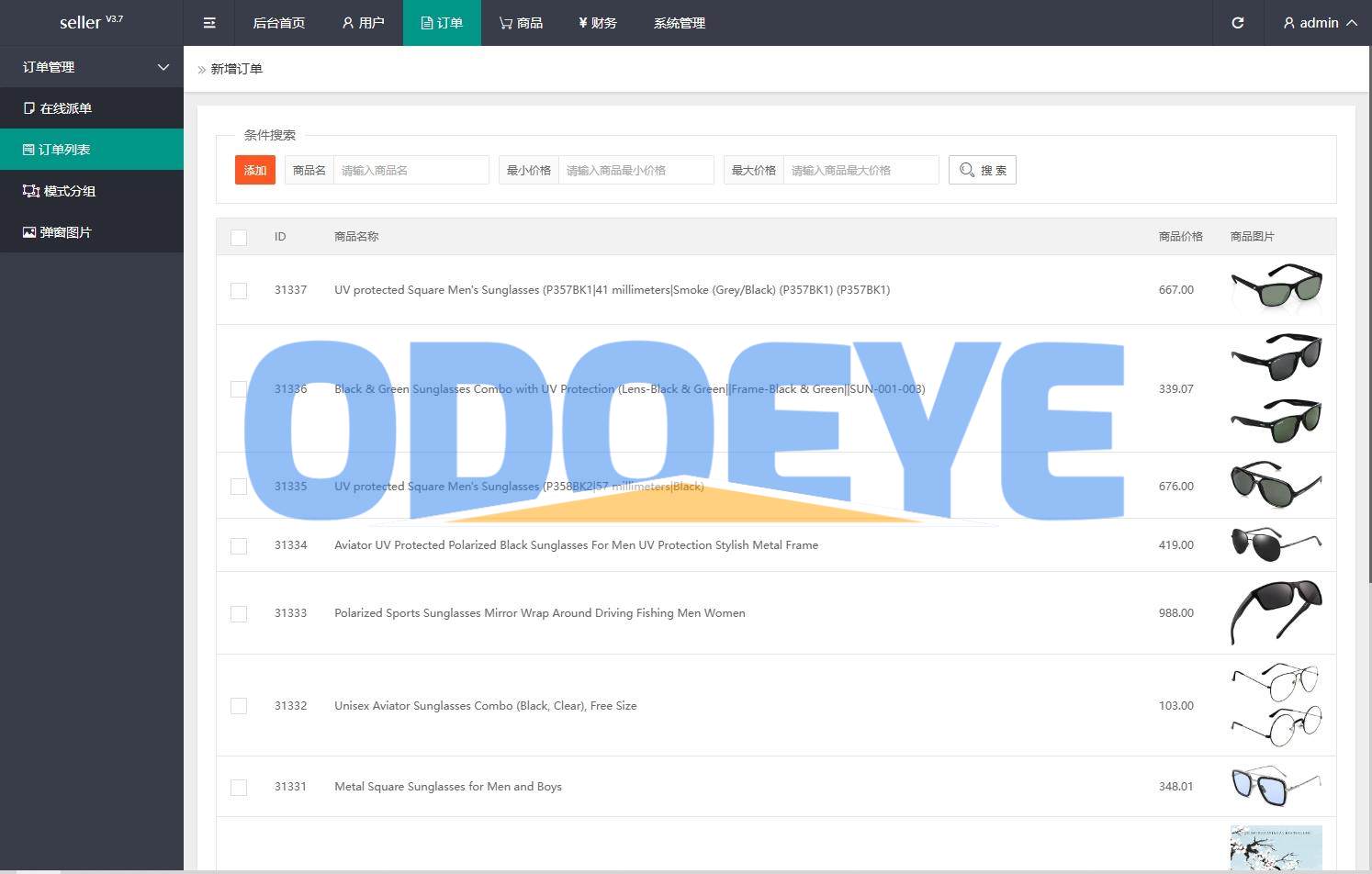Open the product 31337 sunglasses thumbnail

pyautogui.click(x=1276, y=289)
